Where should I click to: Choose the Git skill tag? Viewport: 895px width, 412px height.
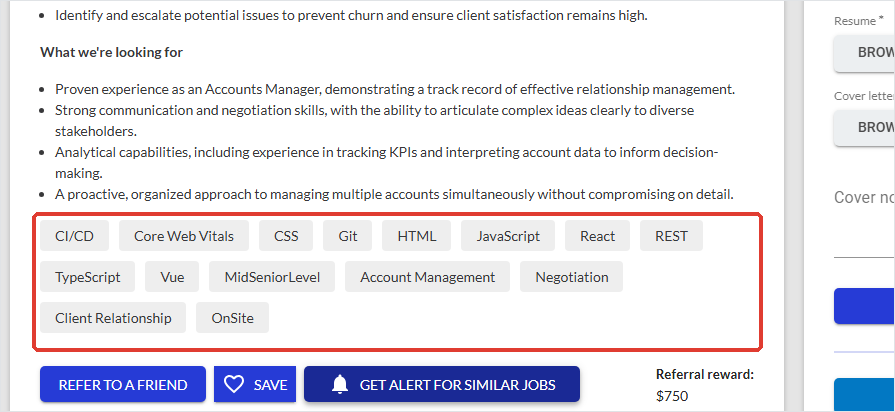tap(348, 236)
